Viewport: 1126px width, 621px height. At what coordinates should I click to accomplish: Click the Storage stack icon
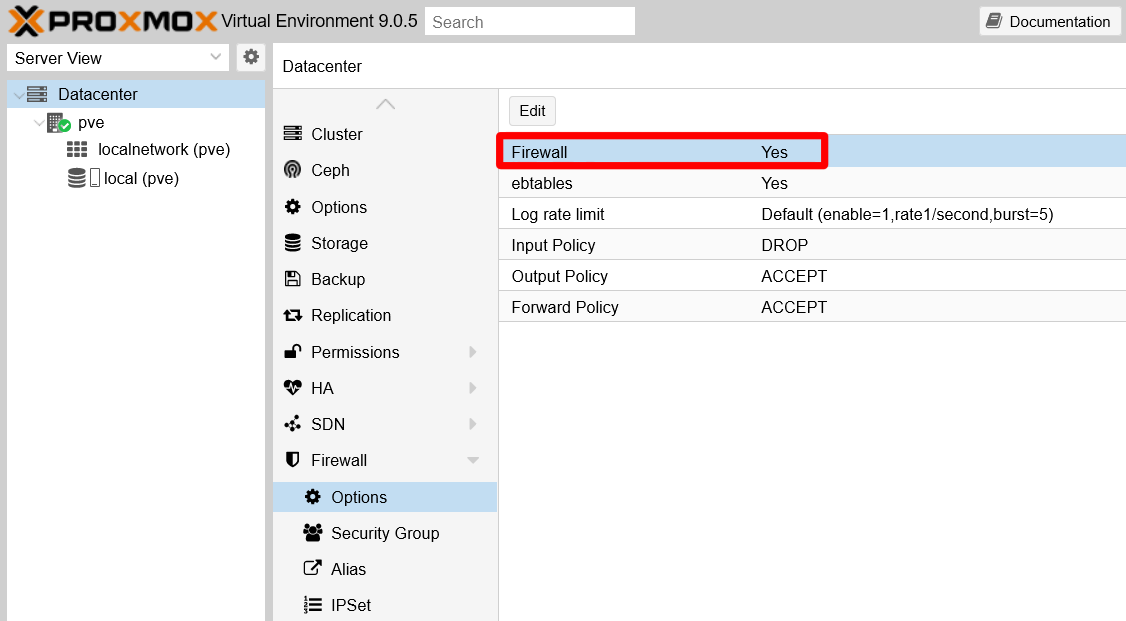tap(294, 243)
